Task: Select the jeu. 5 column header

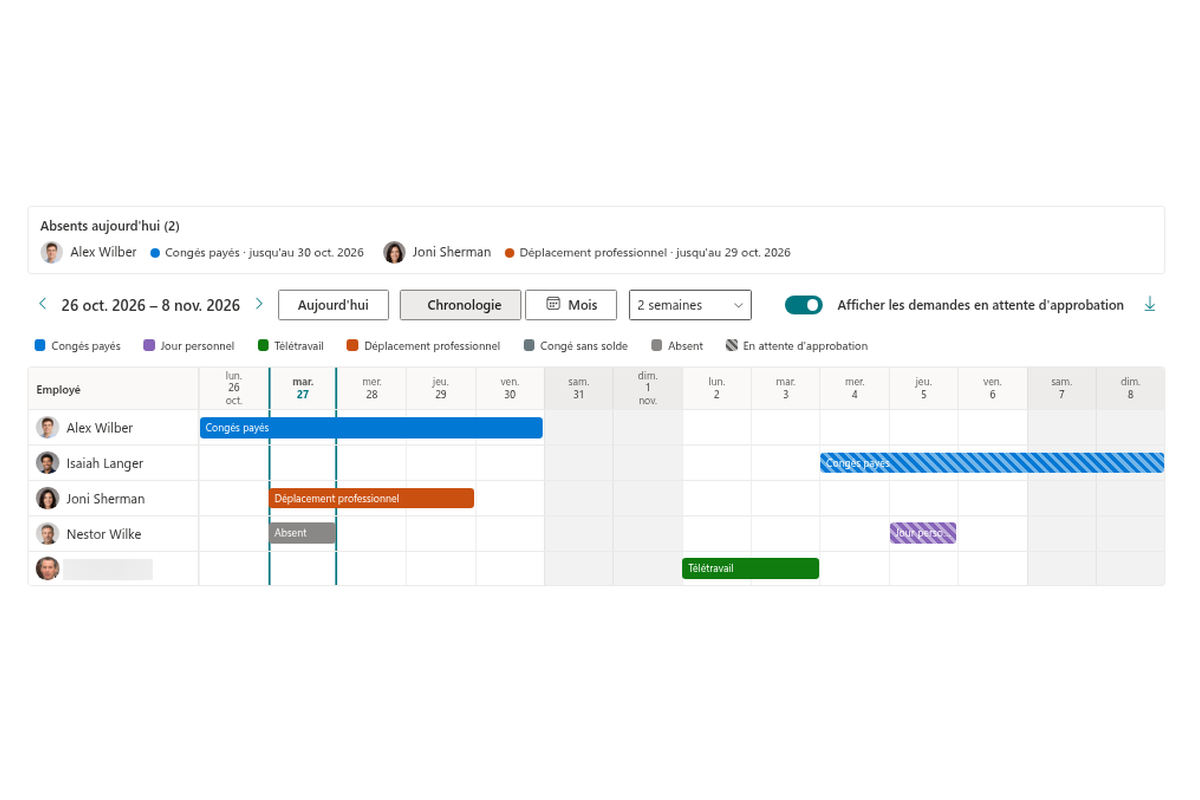Action: [x=923, y=388]
